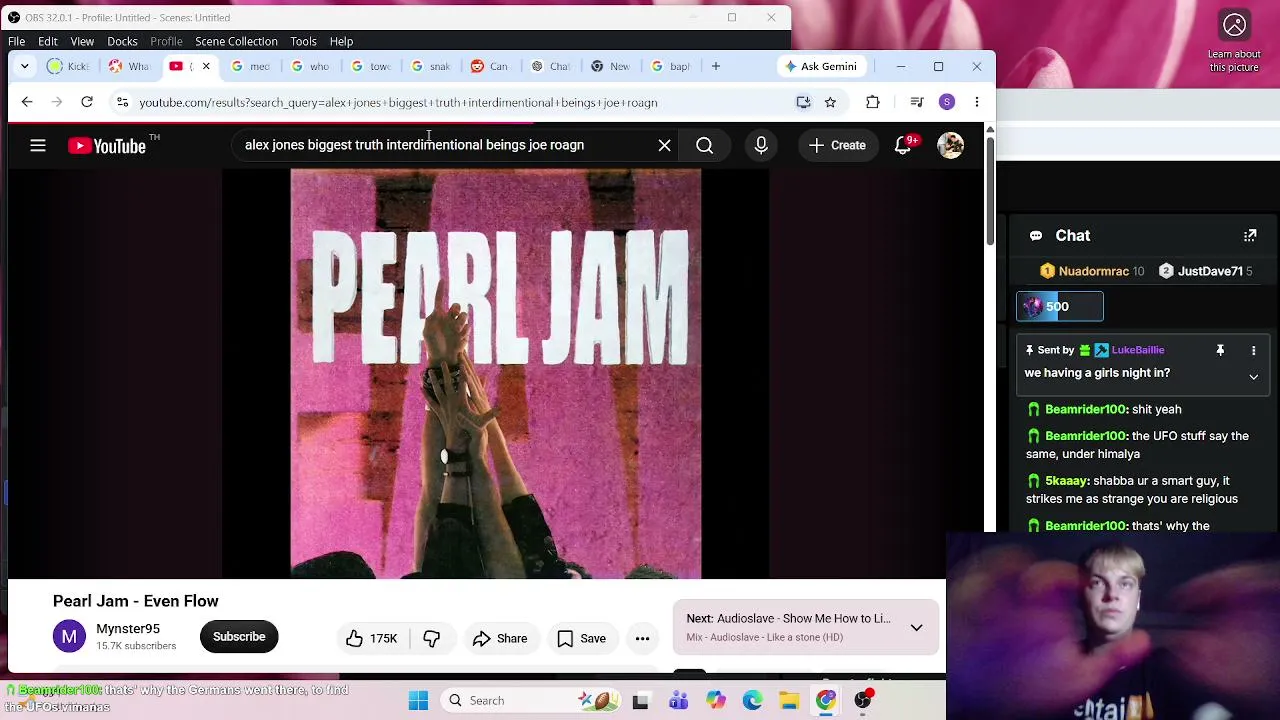This screenshot has height=720, width=1280.
Task: Go to the YouTube home logo
Action: [x=107, y=146]
